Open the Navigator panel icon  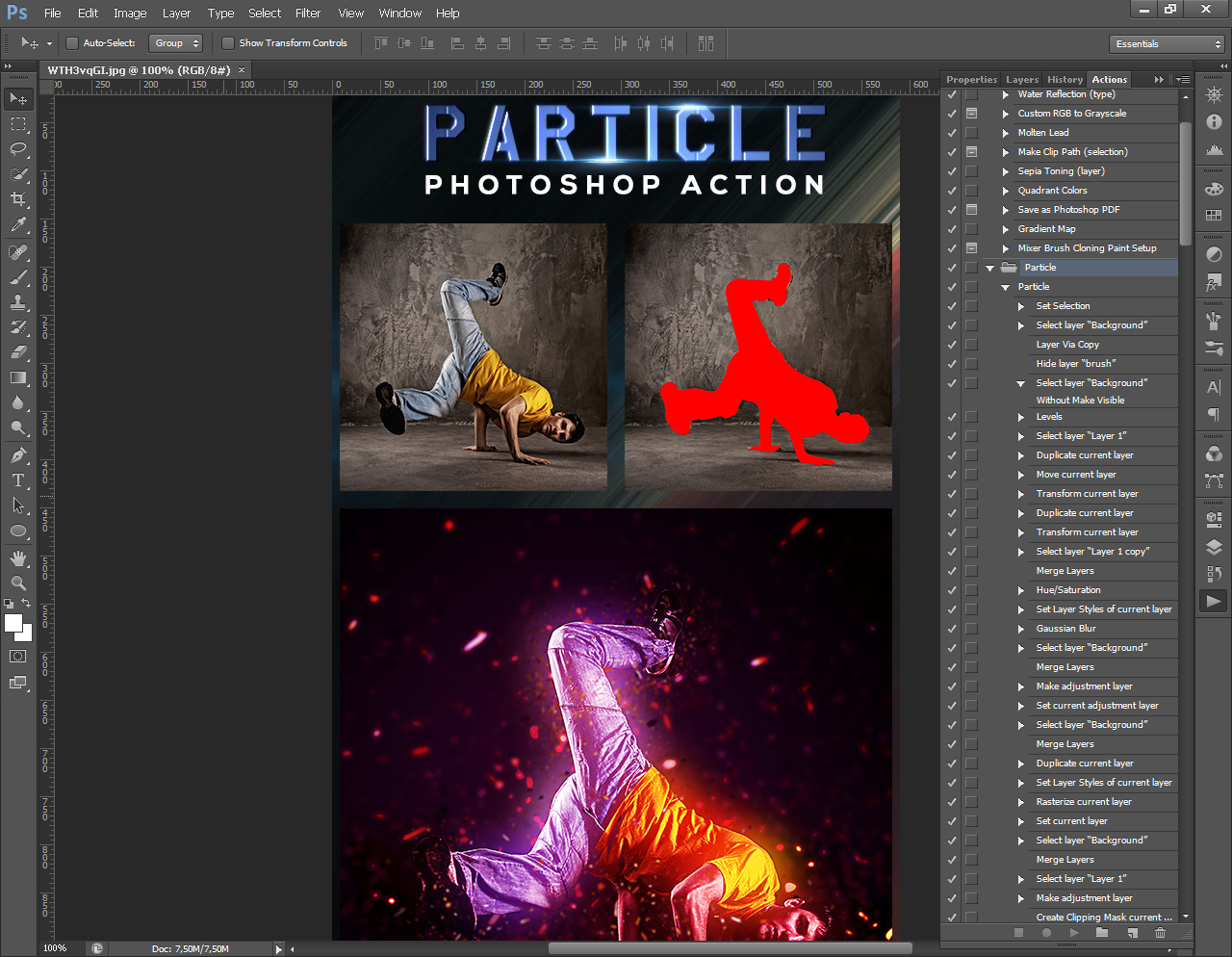1214,94
